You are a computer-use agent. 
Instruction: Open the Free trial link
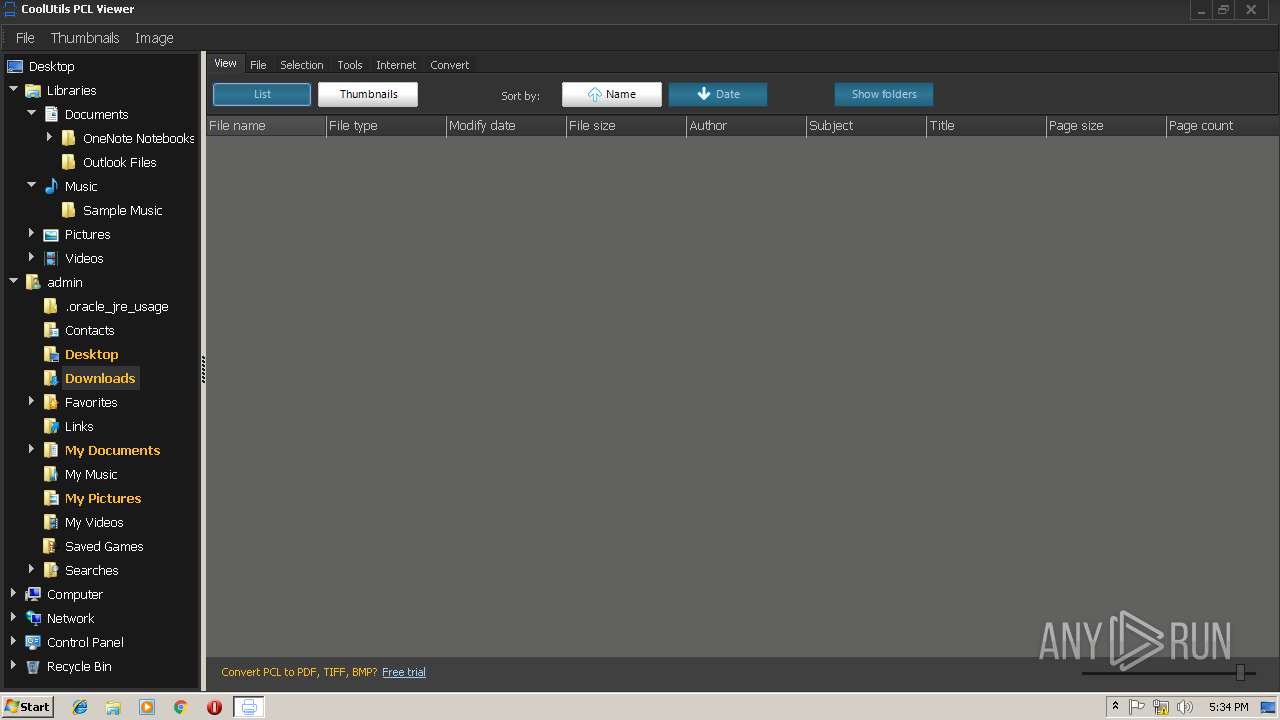[x=404, y=672]
